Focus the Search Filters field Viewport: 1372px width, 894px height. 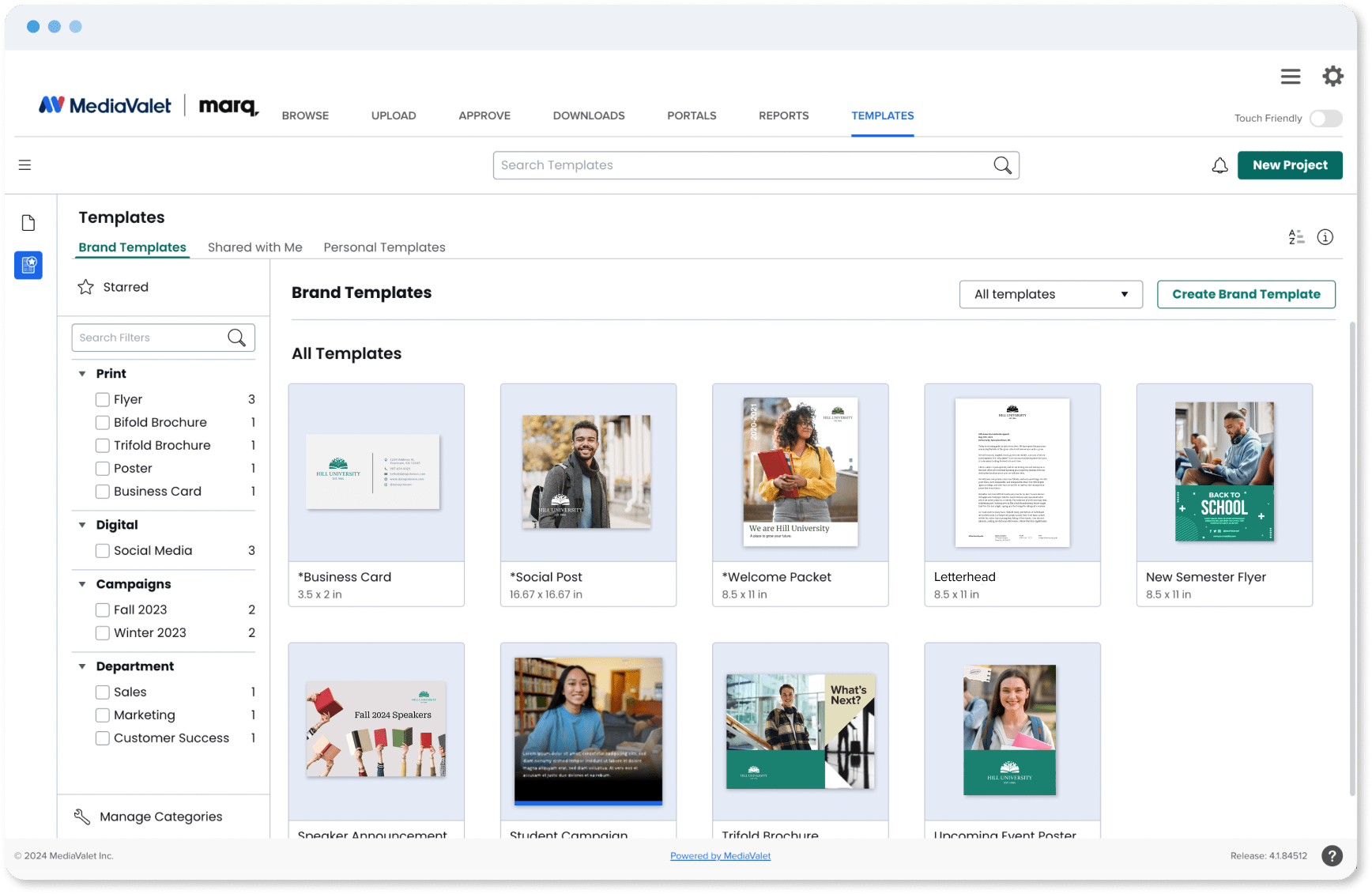(x=164, y=338)
